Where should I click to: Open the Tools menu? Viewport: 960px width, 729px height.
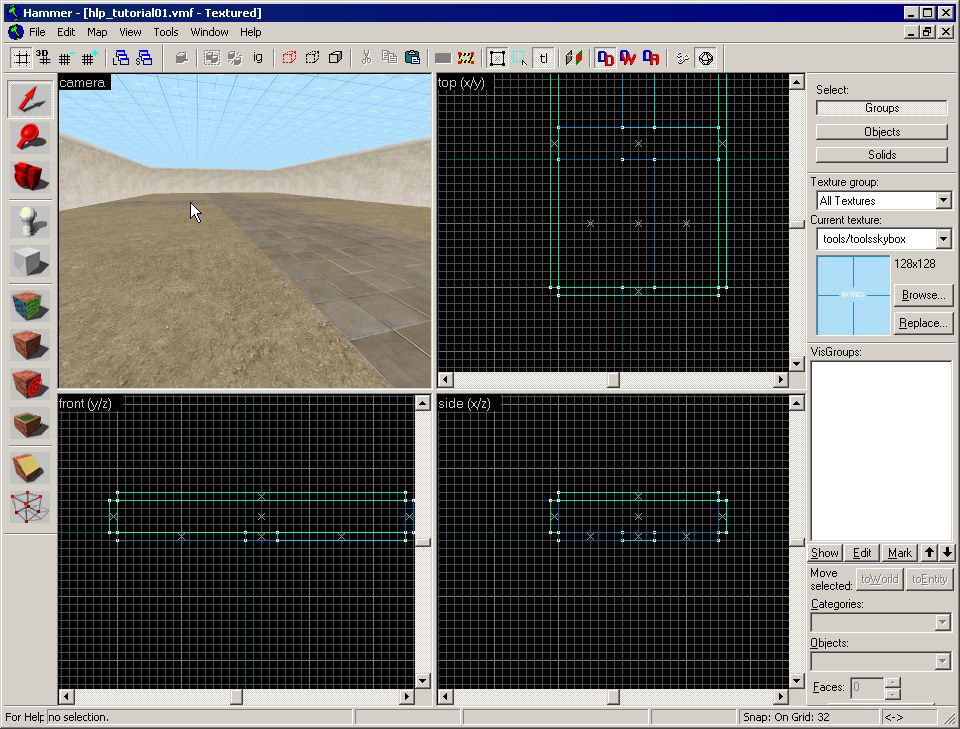pos(165,32)
